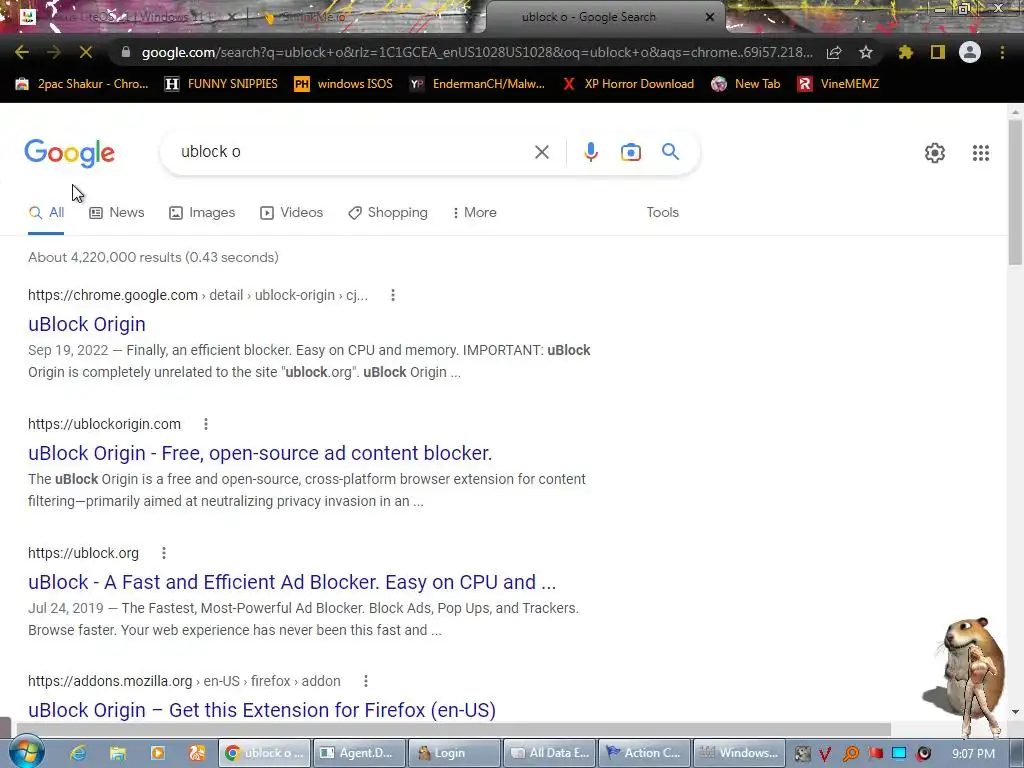Open Windows Media Player on taskbar
1024x768 pixels.
pyautogui.click(x=158, y=753)
